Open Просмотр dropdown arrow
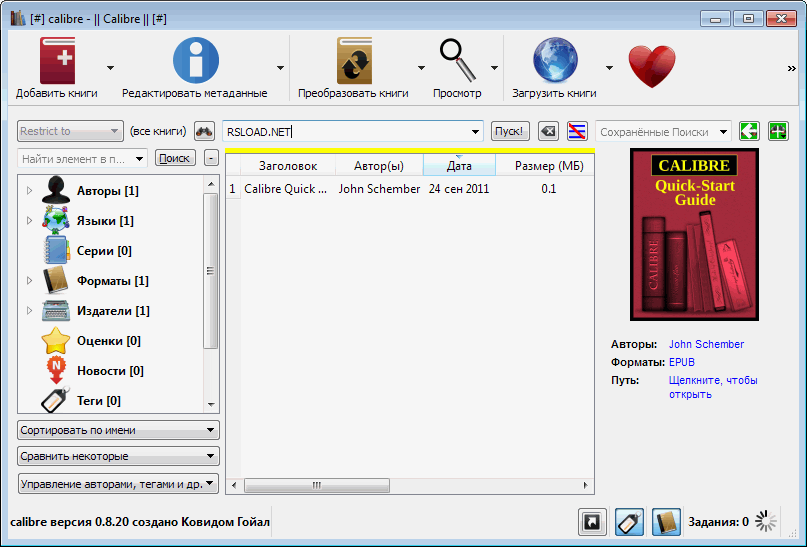This screenshot has height=547, width=807. pyautogui.click(x=495, y=68)
